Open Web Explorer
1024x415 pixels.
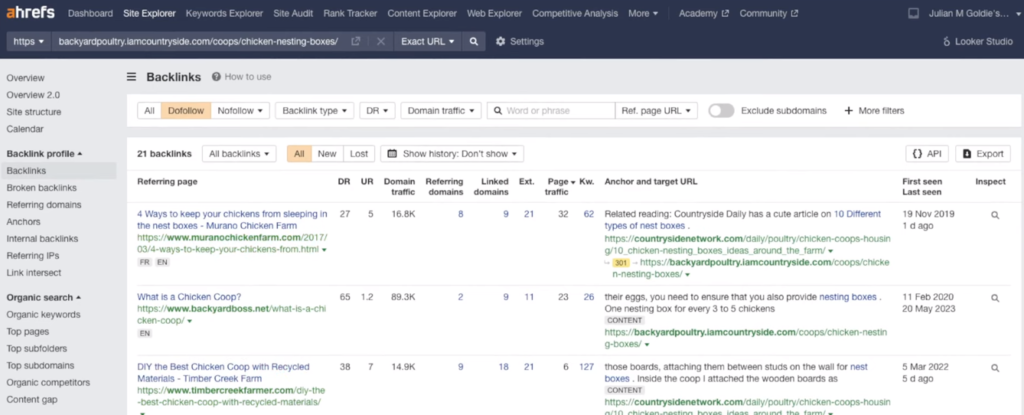click(494, 13)
